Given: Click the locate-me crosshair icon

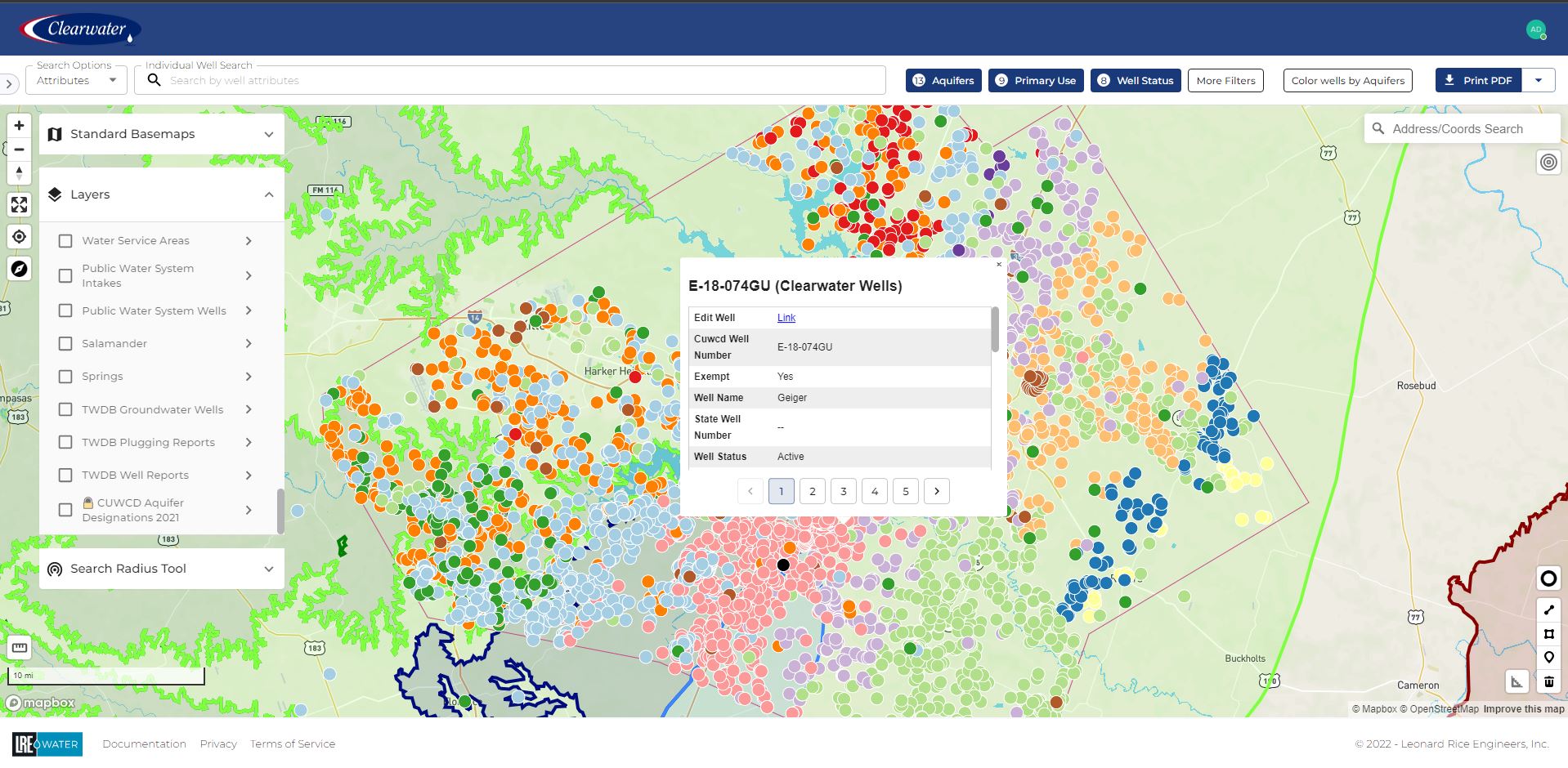Looking at the screenshot, I should coord(19,237).
